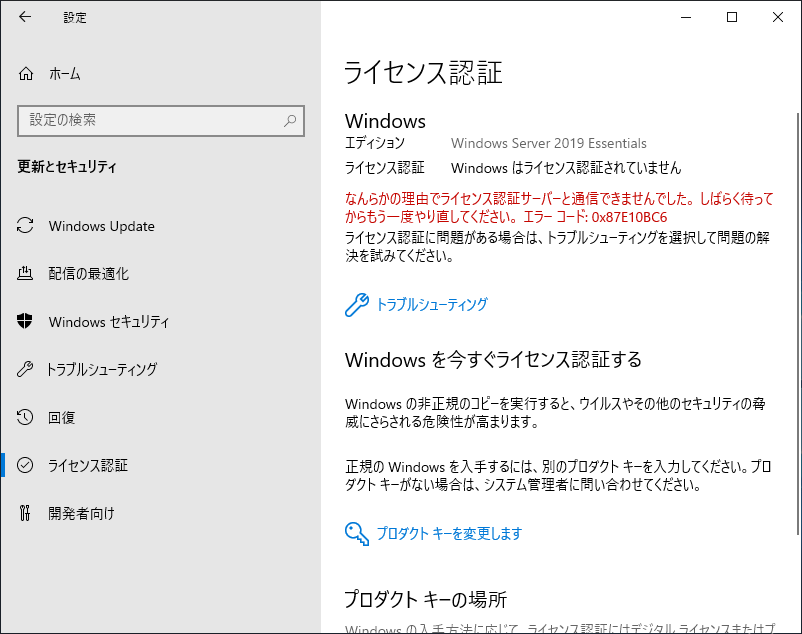Click the vertical scrollbar of the main pane
This screenshot has height=634, width=802.
point(798,324)
